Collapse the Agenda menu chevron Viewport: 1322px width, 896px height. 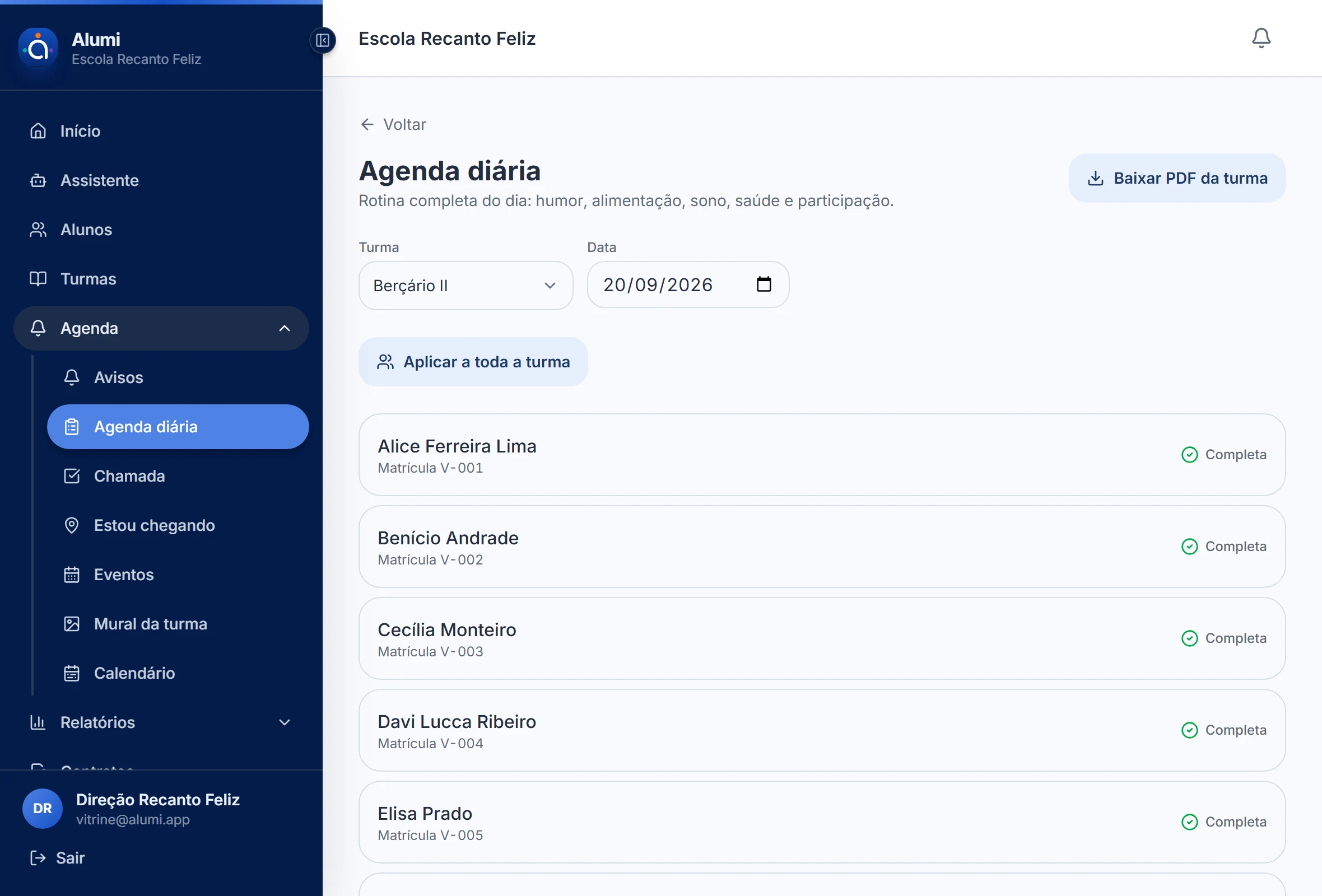click(285, 328)
